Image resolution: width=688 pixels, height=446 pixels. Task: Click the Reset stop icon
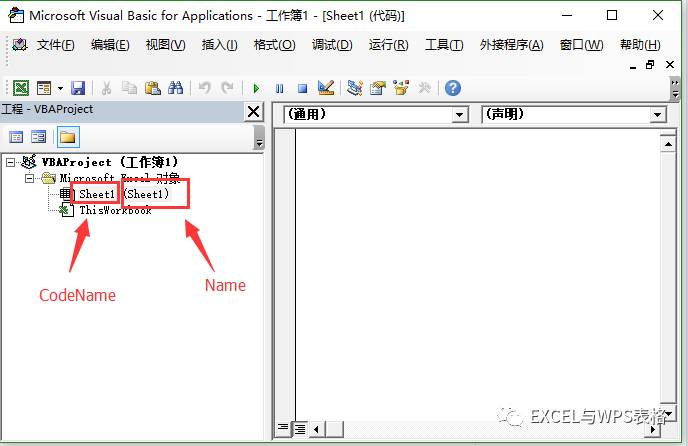(x=302, y=89)
